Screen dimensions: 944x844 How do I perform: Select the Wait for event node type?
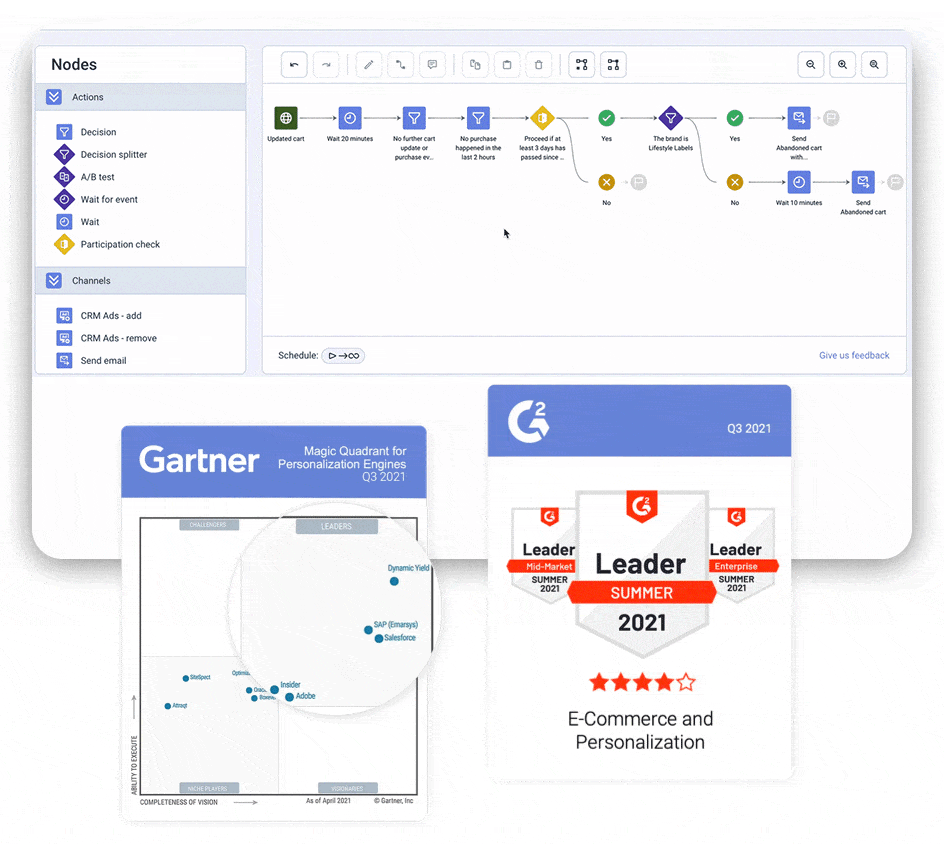pos(96,199)
